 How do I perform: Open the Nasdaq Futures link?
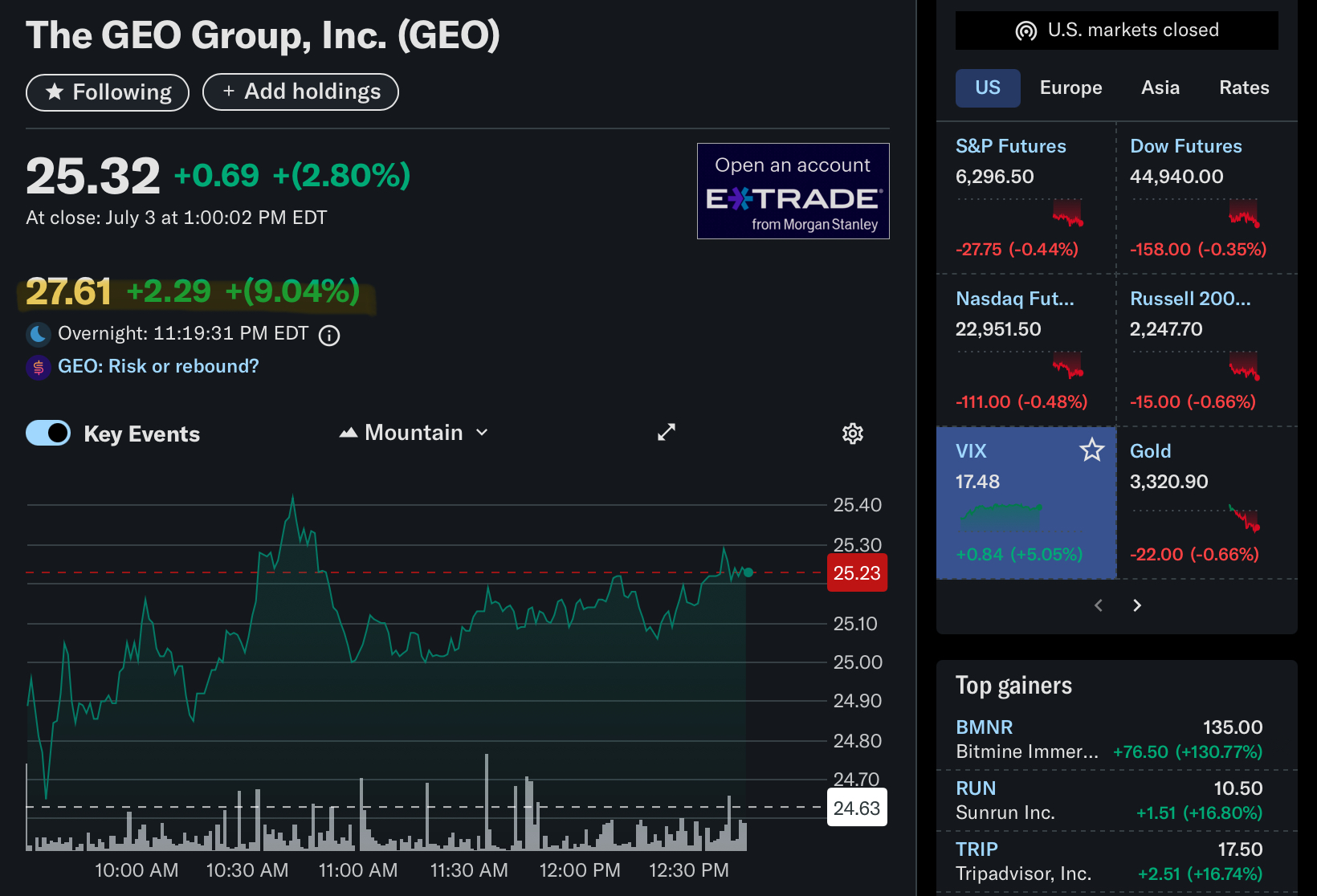coord(1015,299)
